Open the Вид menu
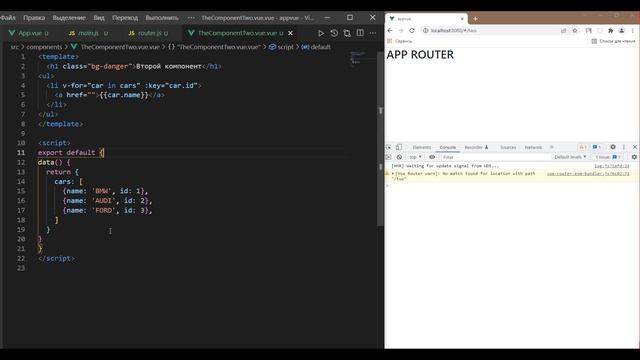Image resolution: width=640 pixels, height=360 pixels. coord(99,18)
